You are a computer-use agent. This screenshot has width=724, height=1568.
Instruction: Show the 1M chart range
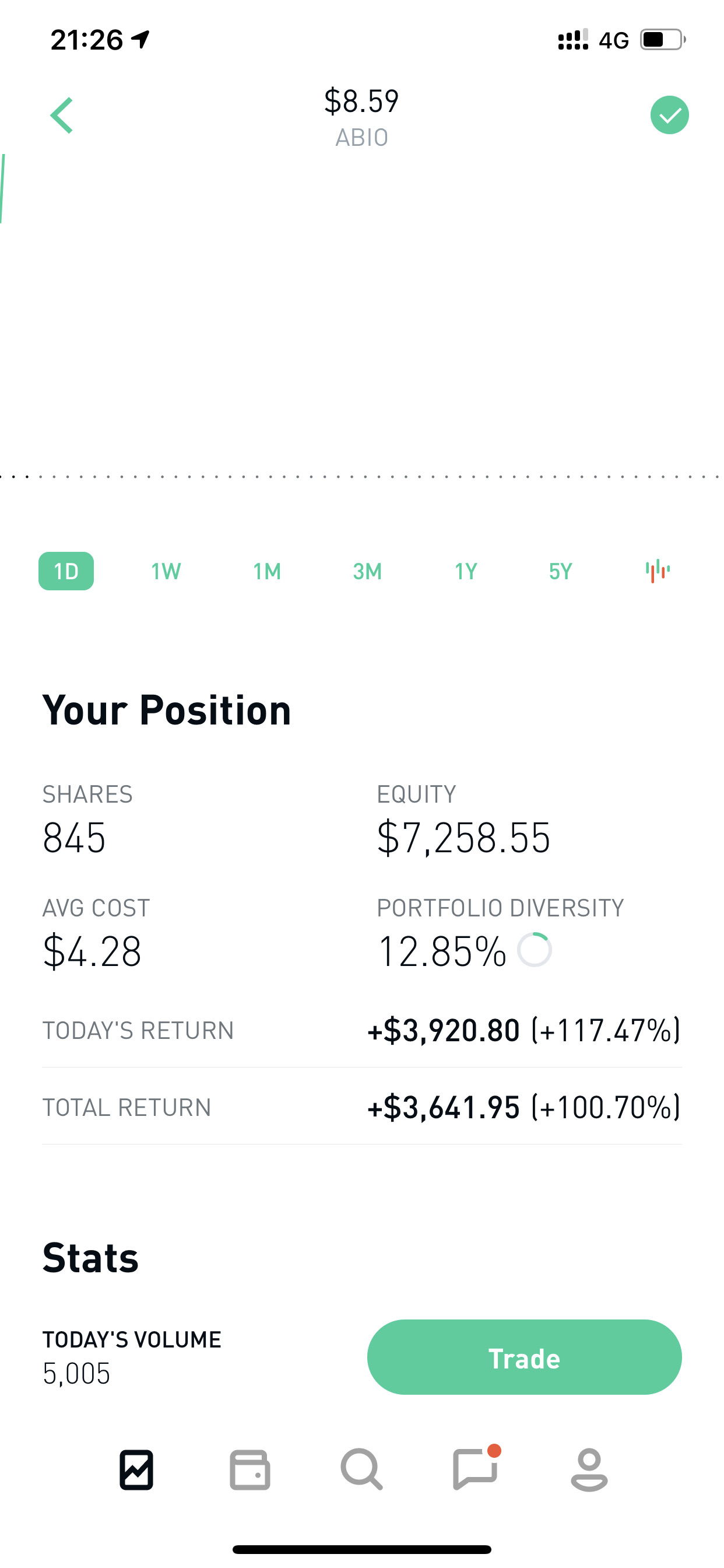point(266,571)
